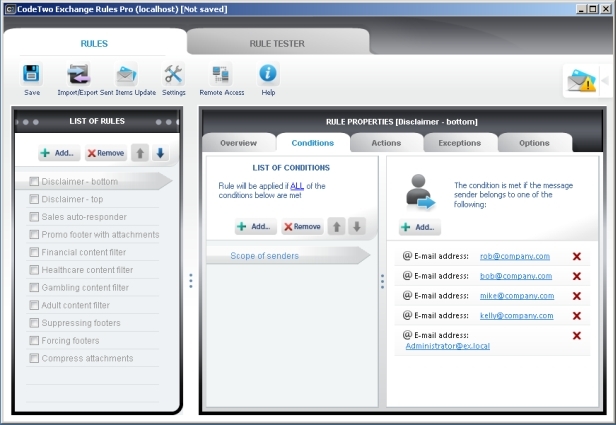Launch Remote Access from the toolbar
616x425 pixels.
click(x=221, y=75)
